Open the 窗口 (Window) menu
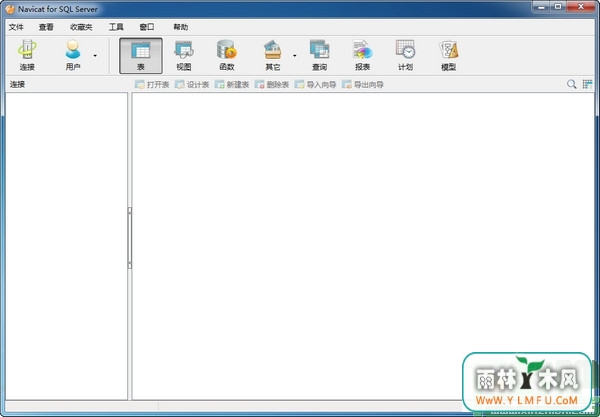 coord(147,27)
